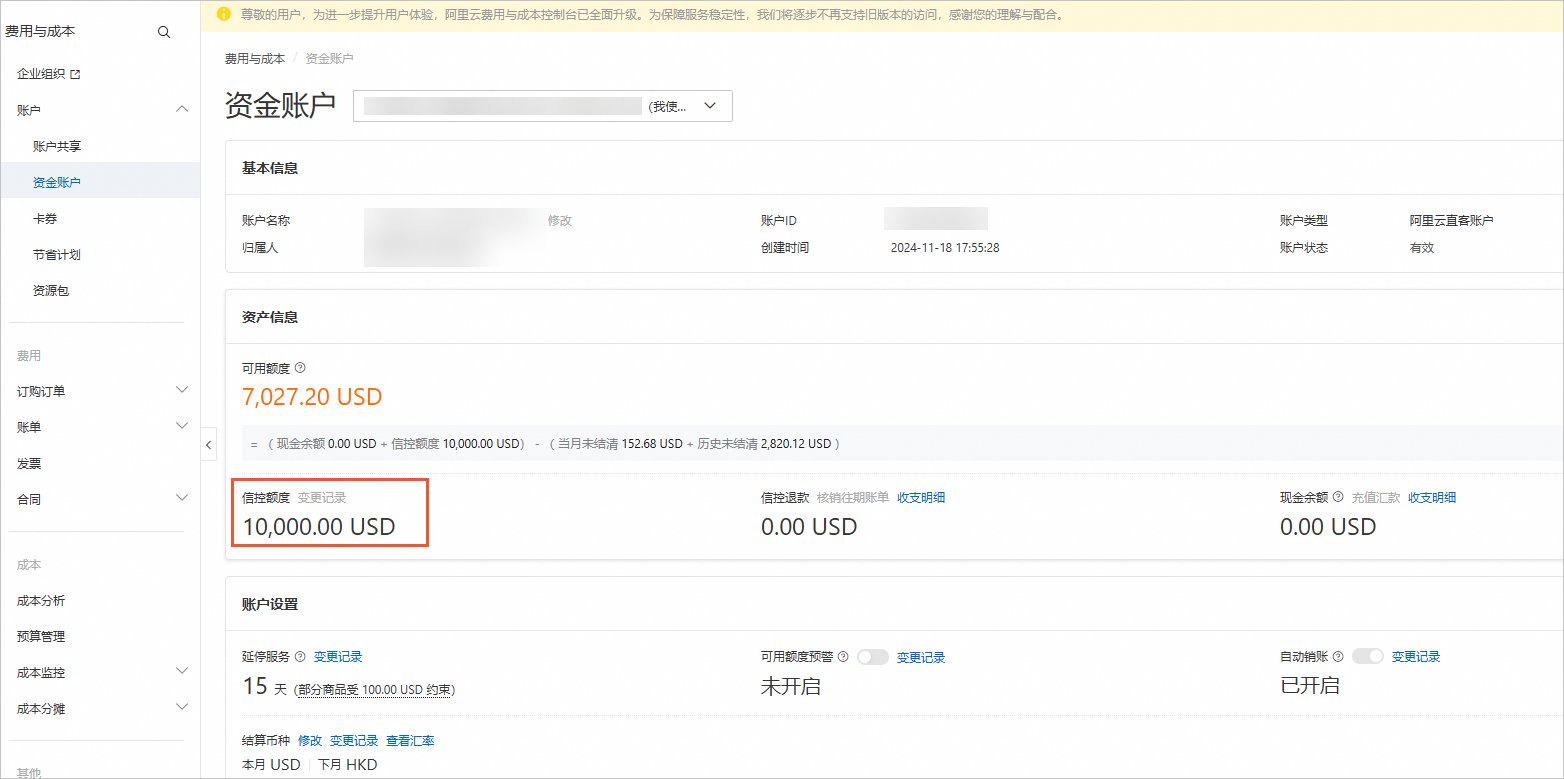This screenshot has height=779, width=1564.
Task: Open 变更记录 beside 自动销账 switch
Action: (x=1416, y=657)
